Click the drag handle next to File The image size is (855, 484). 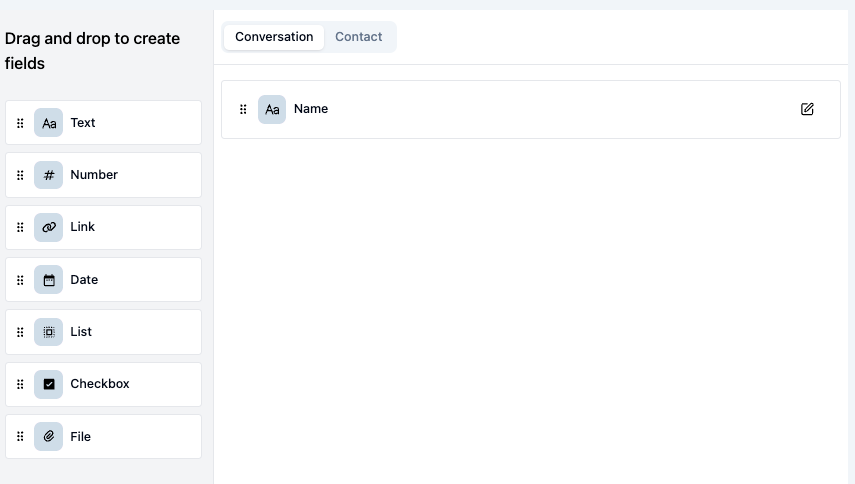point(20,436)
